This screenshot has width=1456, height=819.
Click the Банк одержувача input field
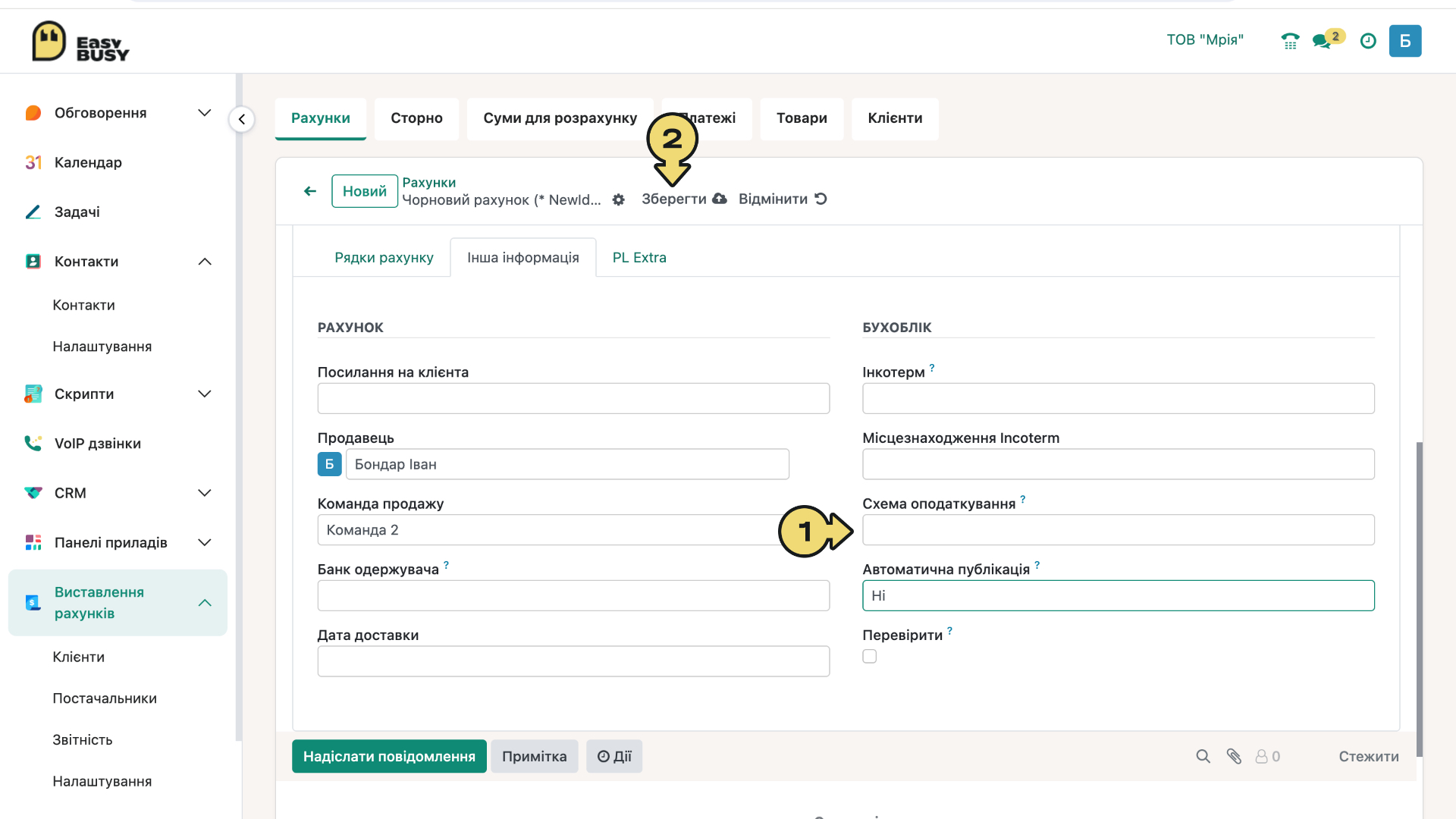pos(573,596)
